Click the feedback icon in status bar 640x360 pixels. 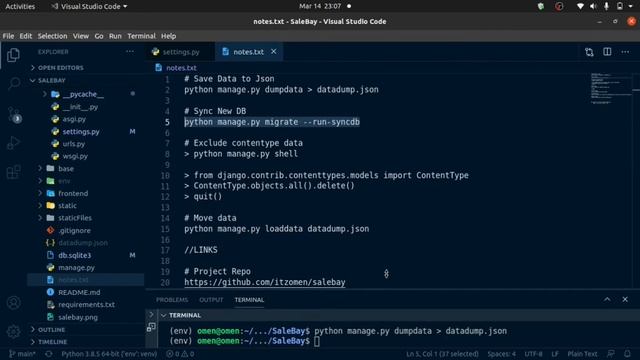[x=611, y=354]
